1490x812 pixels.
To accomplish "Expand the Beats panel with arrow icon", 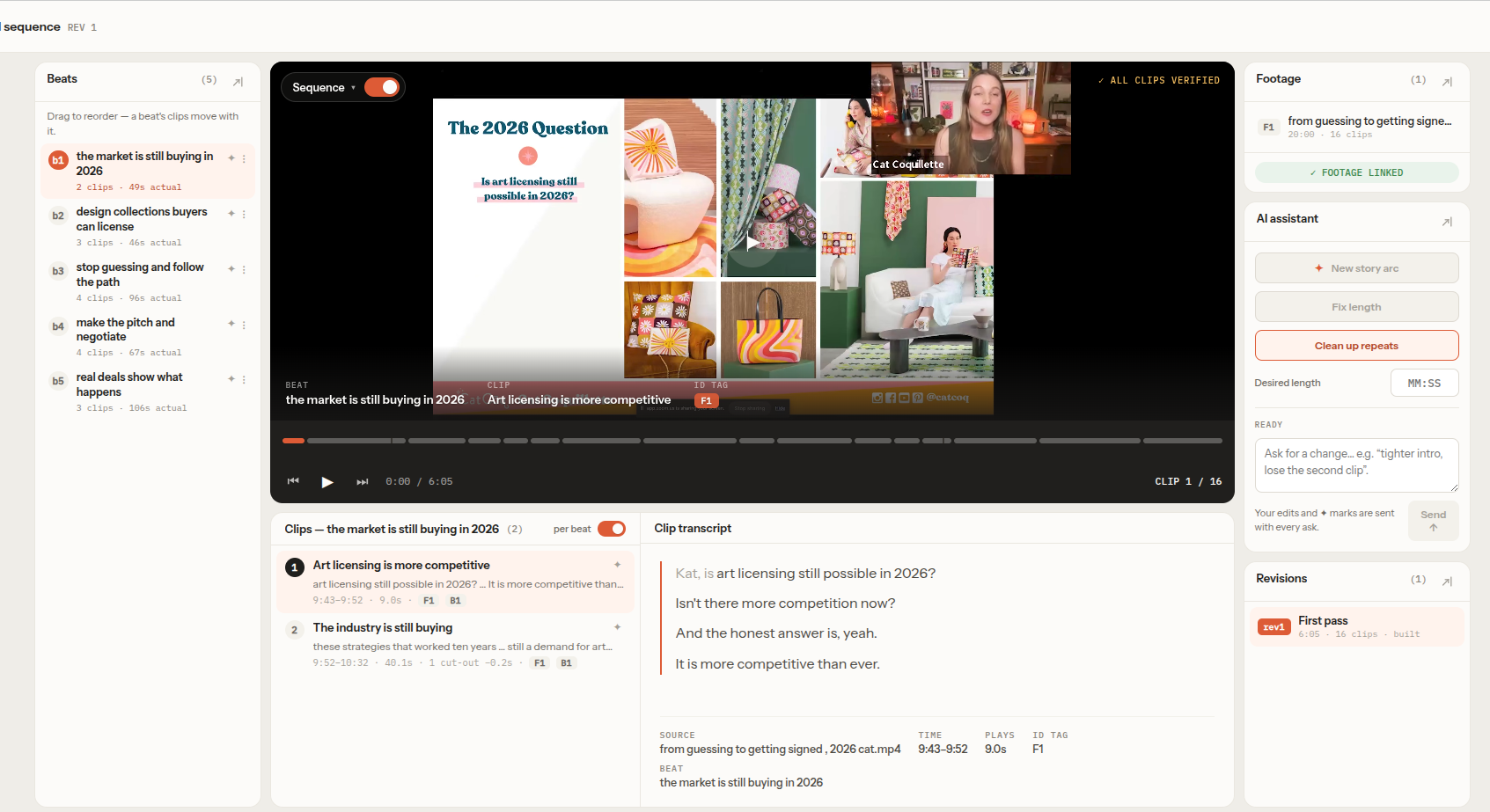I will [238, 82].
